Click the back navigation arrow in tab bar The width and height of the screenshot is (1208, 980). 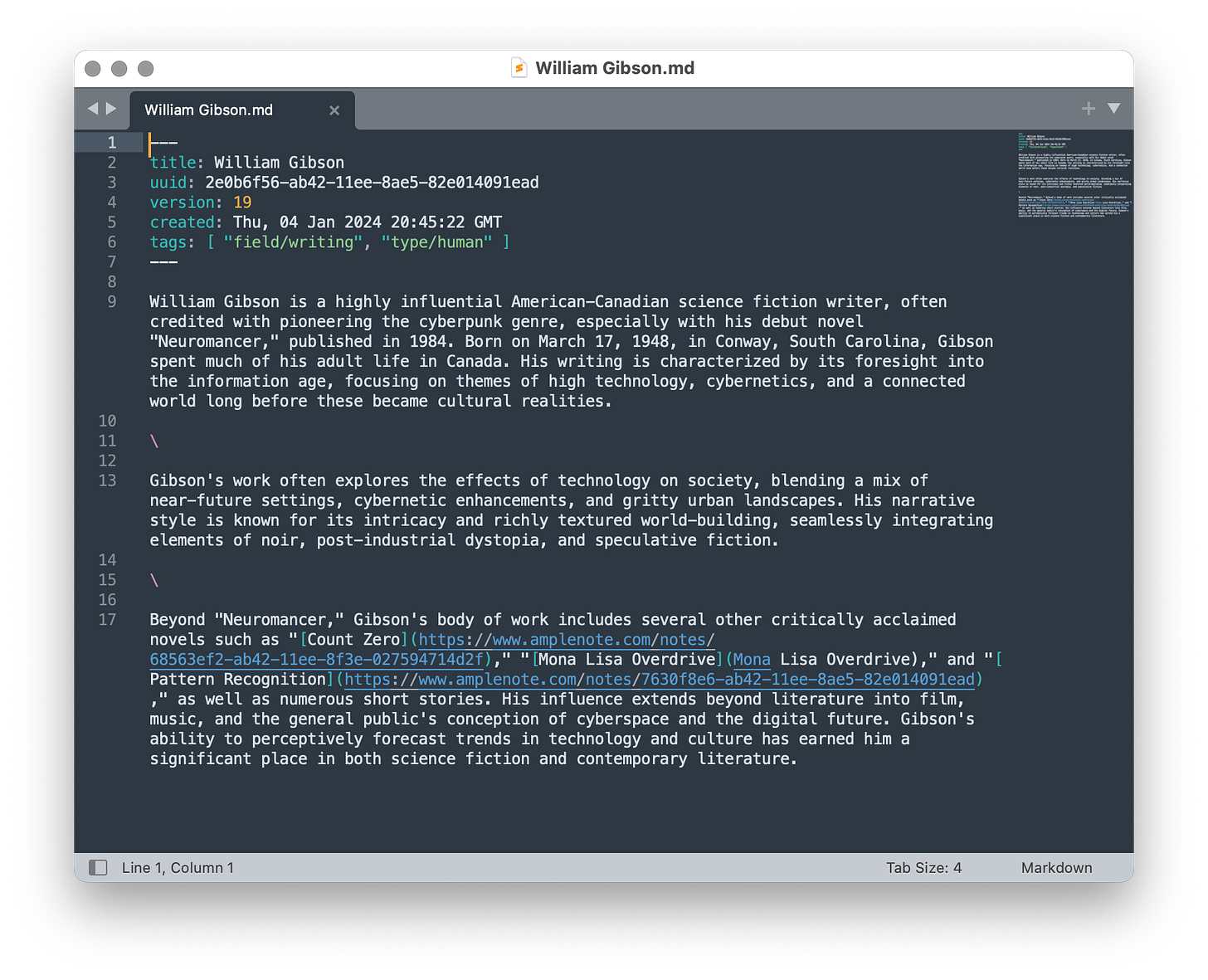click(92, 109)
